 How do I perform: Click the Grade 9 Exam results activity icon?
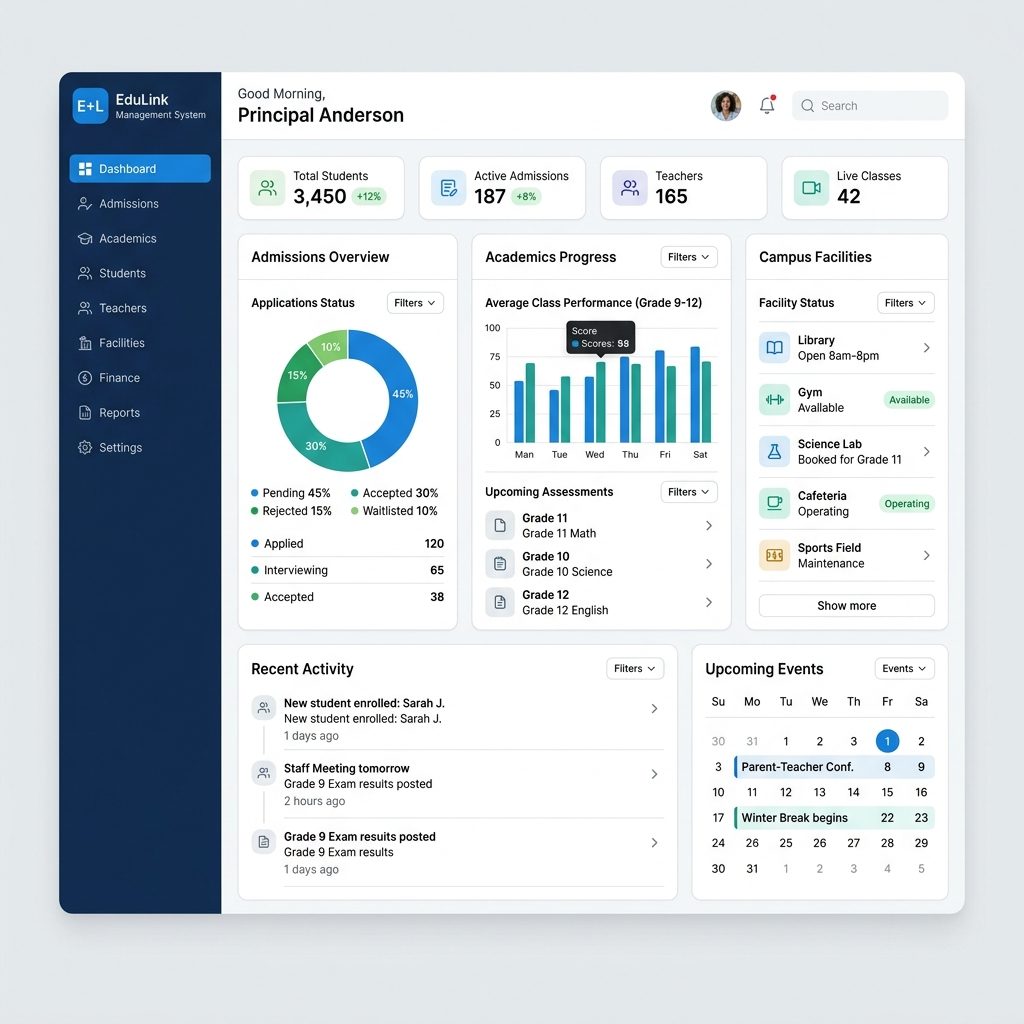(264, 842)
